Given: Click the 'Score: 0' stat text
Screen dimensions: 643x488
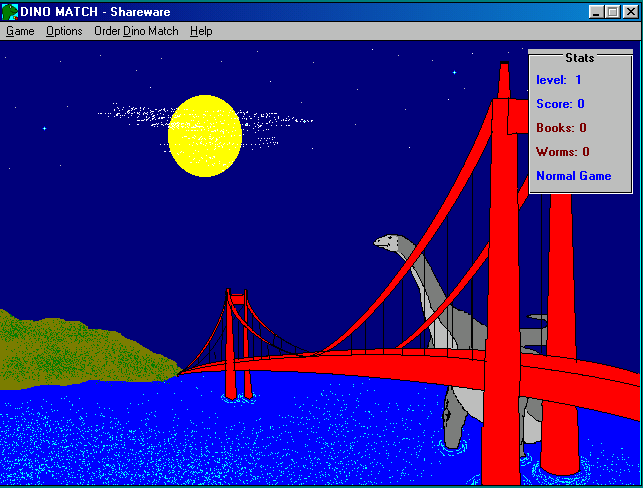Looking at the screenshot, I should pyautogui.click(x=560, y=104).
